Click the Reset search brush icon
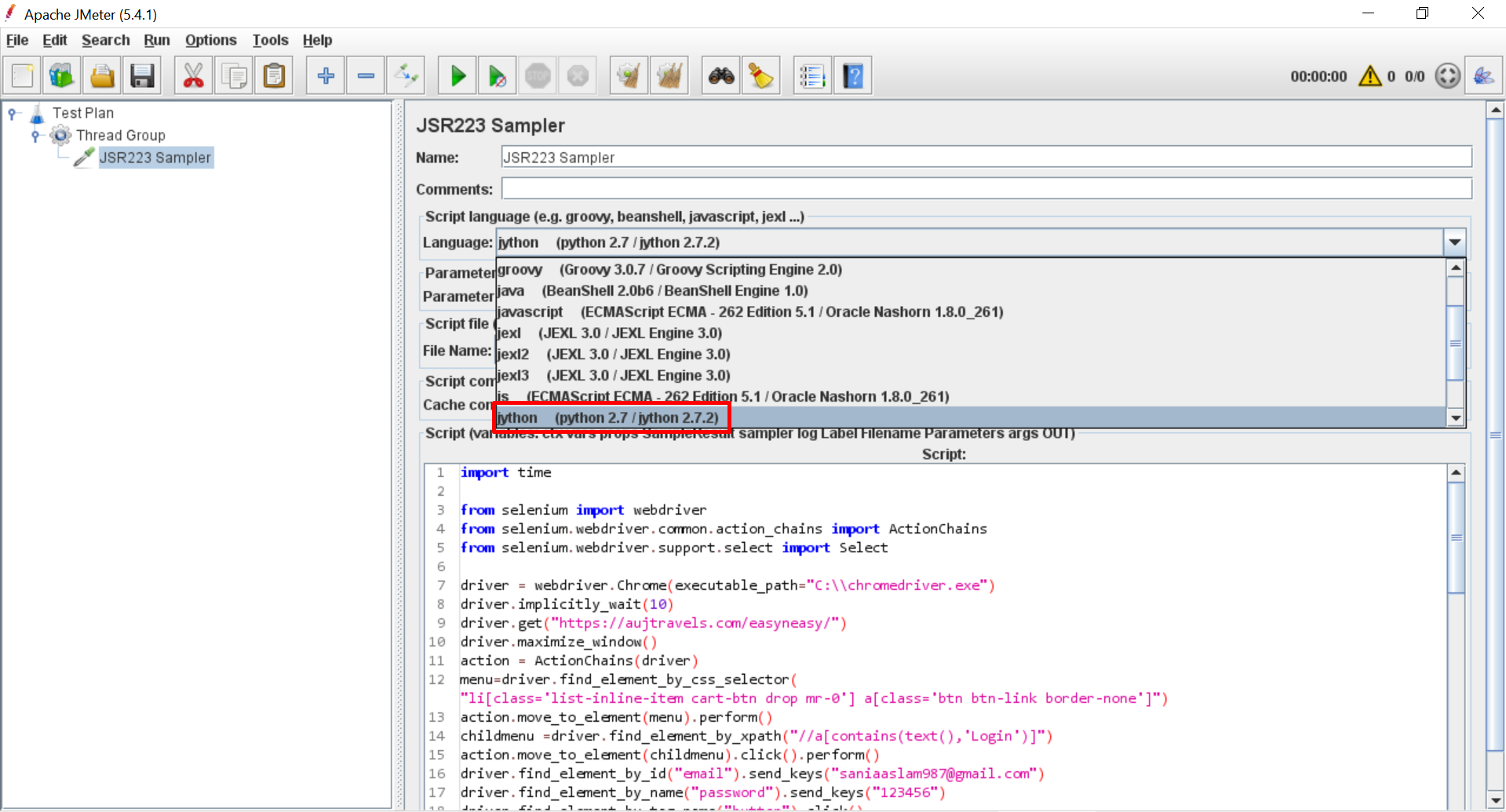This screenshot has width=1506, height=812. click(761, 76)
